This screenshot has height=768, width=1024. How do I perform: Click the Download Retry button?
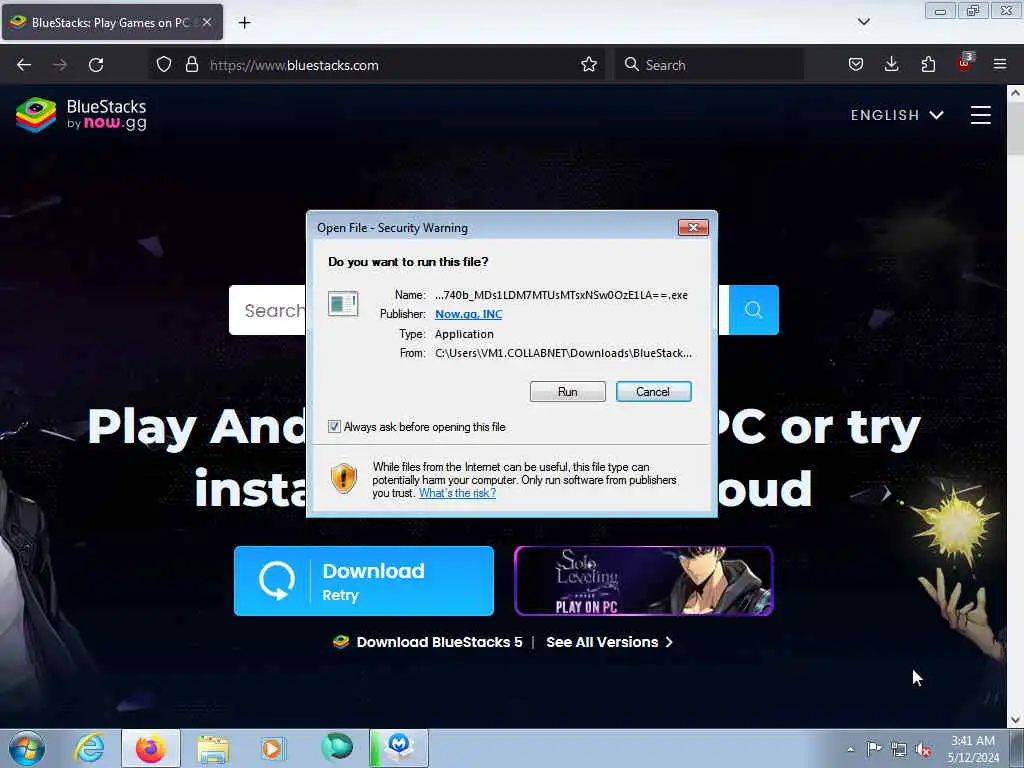364,581
